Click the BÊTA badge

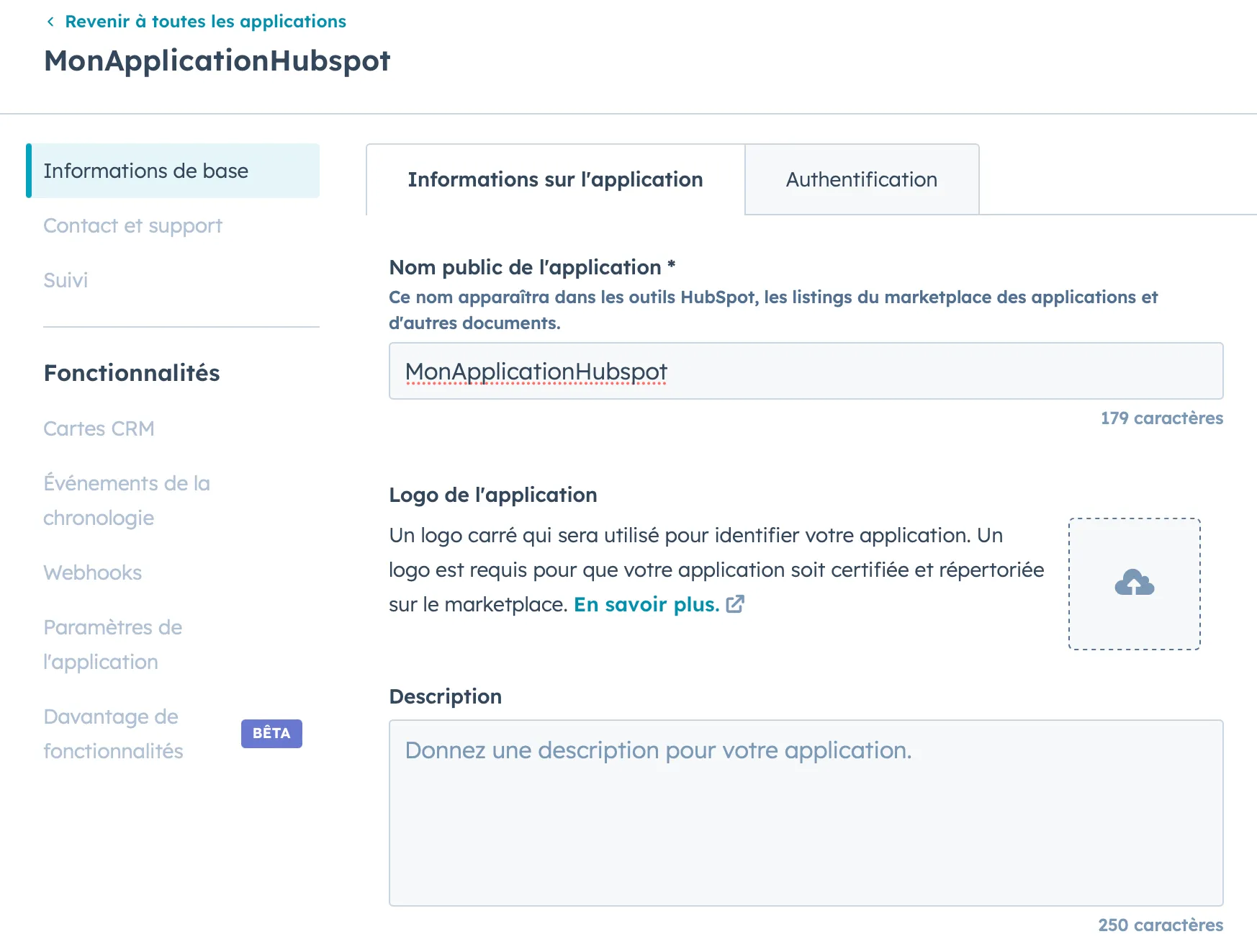tap(271, 733)
